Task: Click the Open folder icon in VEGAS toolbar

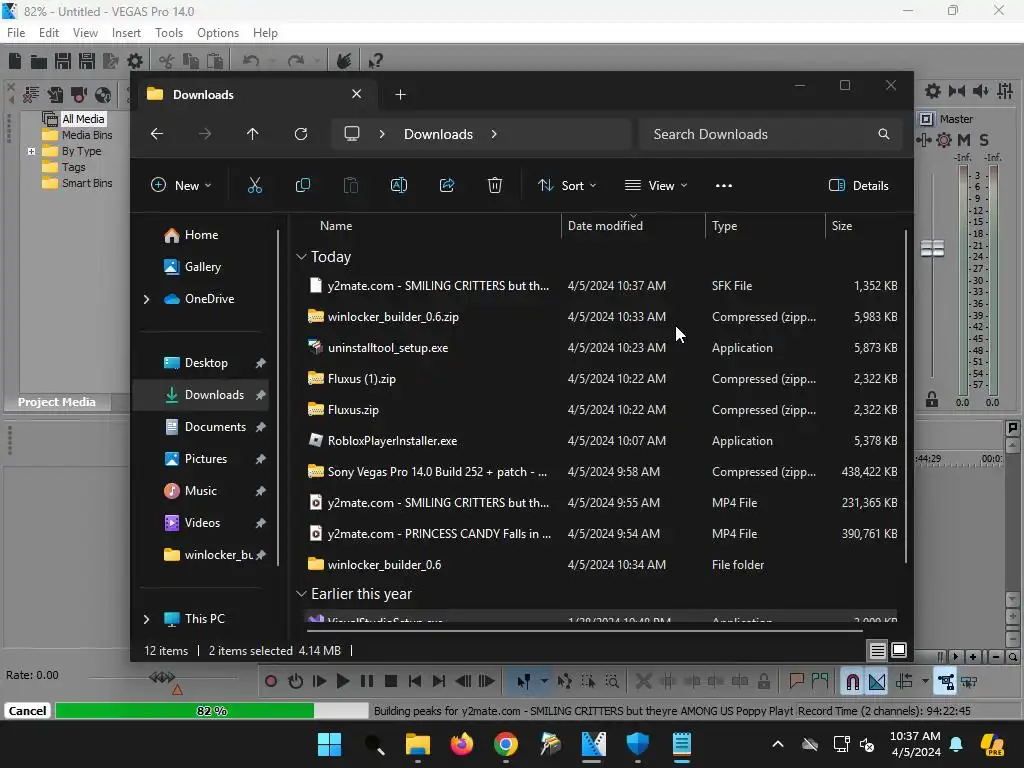Action: click(x=39, y=61)
